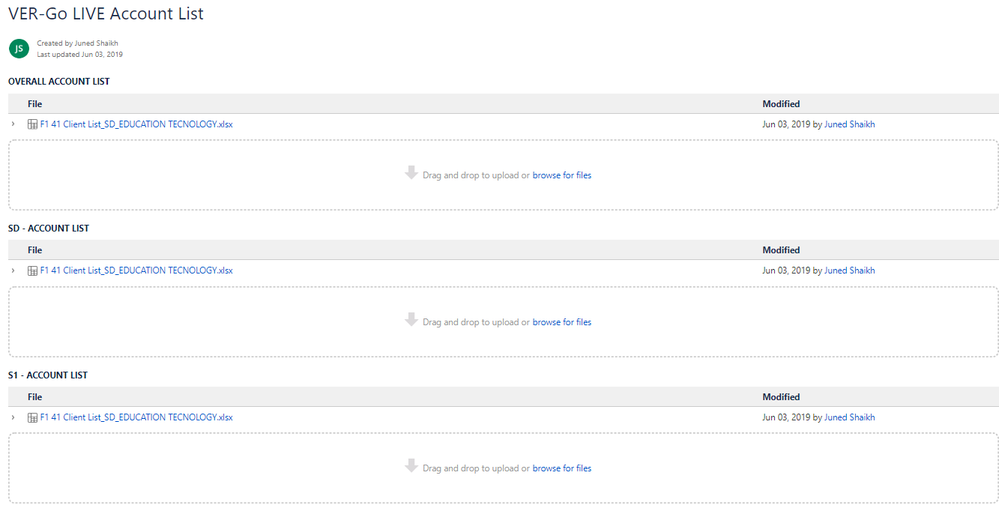
Task: Expand file row in Overall Account List
Action: click(13, 124)
